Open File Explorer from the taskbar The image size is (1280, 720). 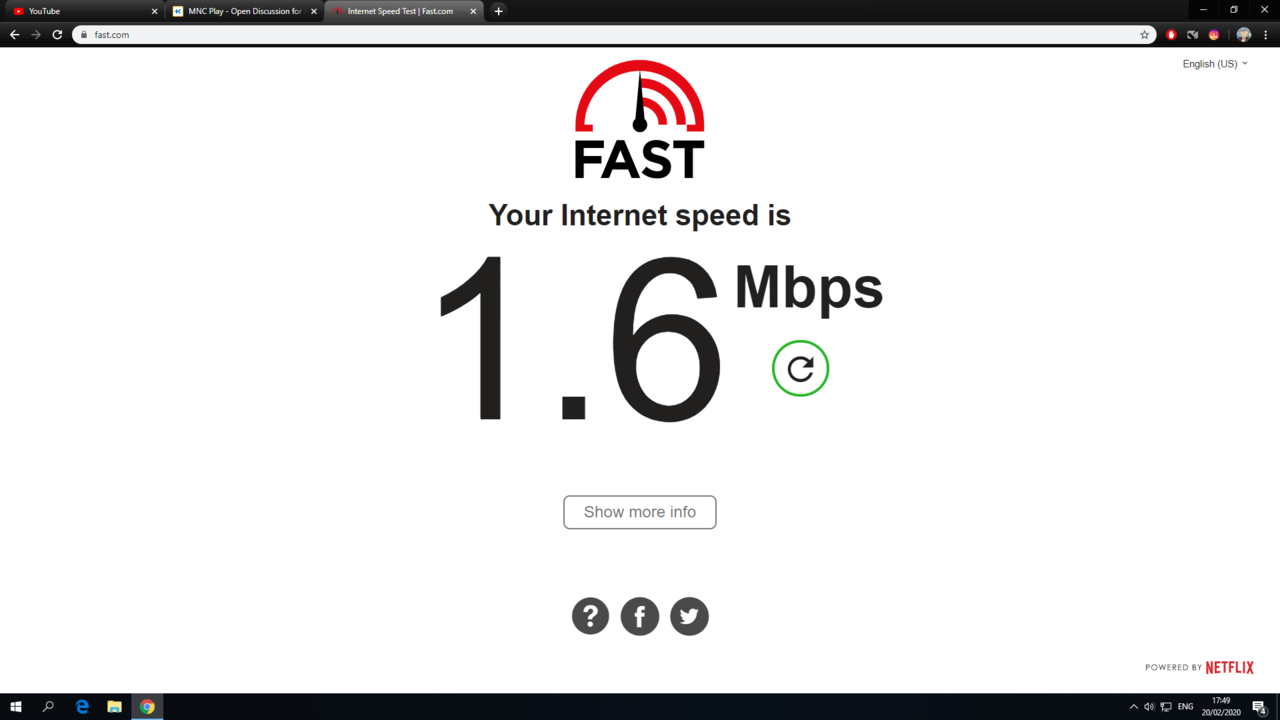point(114,707)
